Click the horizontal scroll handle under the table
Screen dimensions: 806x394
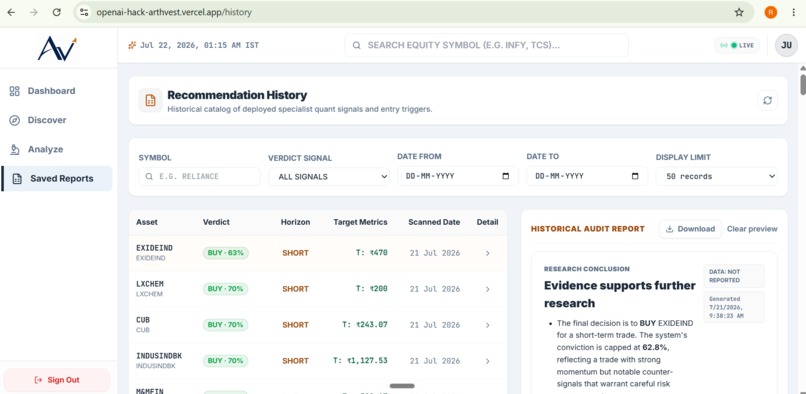tap(402, 386)
